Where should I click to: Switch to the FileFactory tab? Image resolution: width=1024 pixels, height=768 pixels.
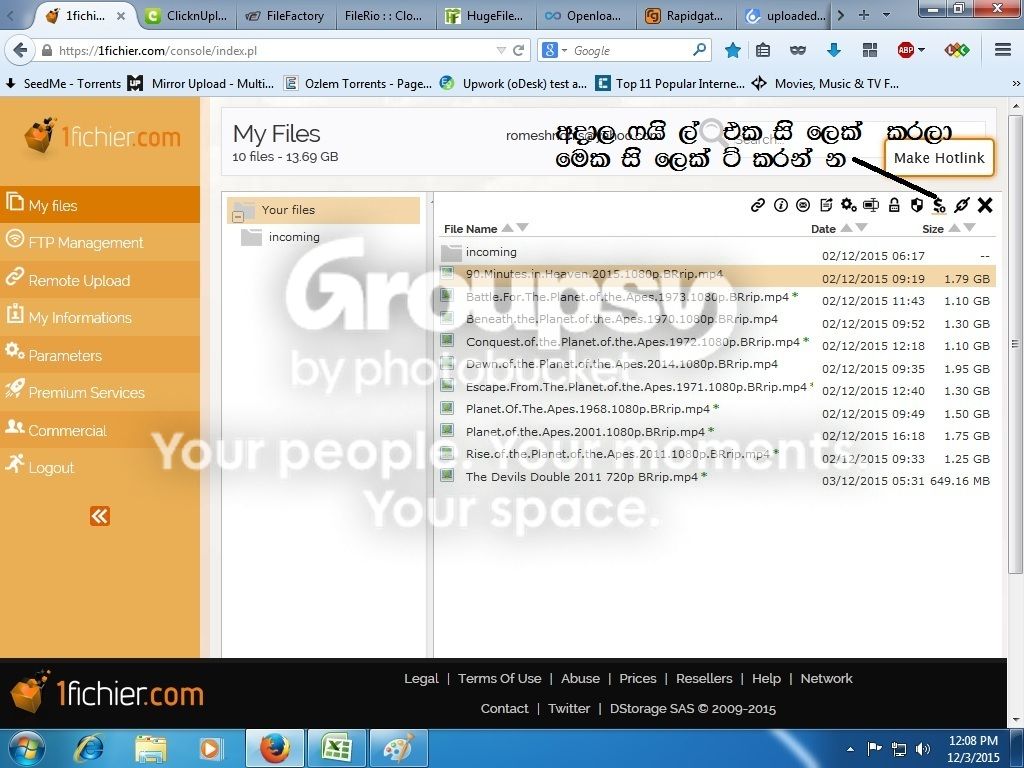285,16
